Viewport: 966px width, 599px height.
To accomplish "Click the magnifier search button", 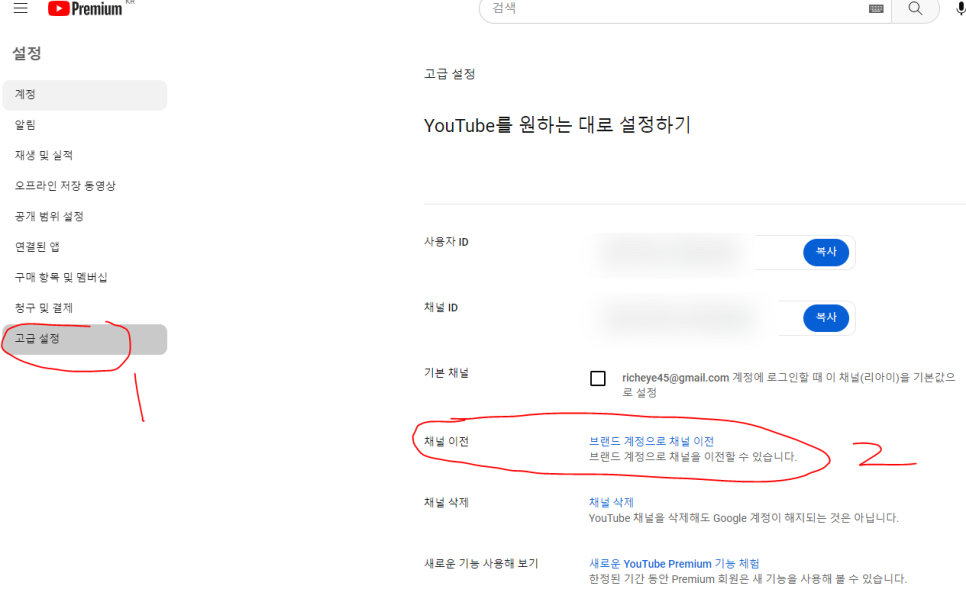I will [915, 9].
